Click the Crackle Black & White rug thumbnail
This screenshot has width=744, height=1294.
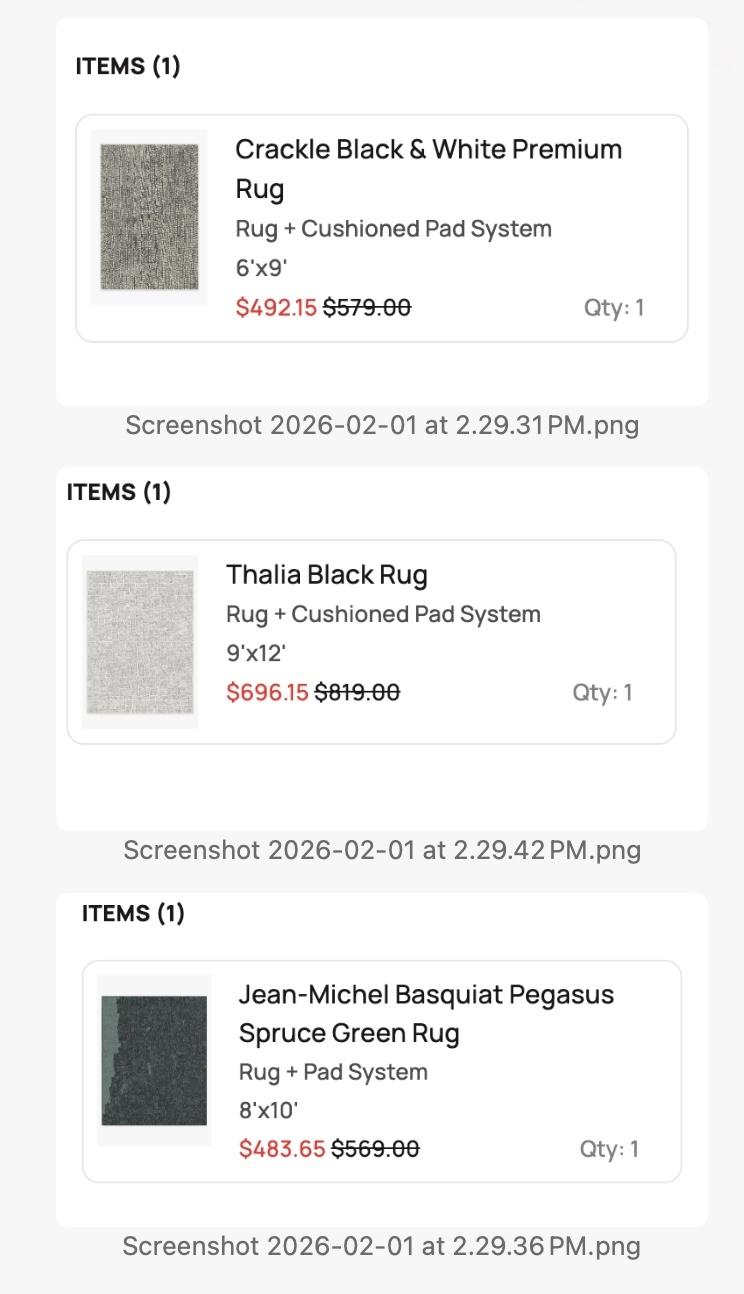[149, 217]
